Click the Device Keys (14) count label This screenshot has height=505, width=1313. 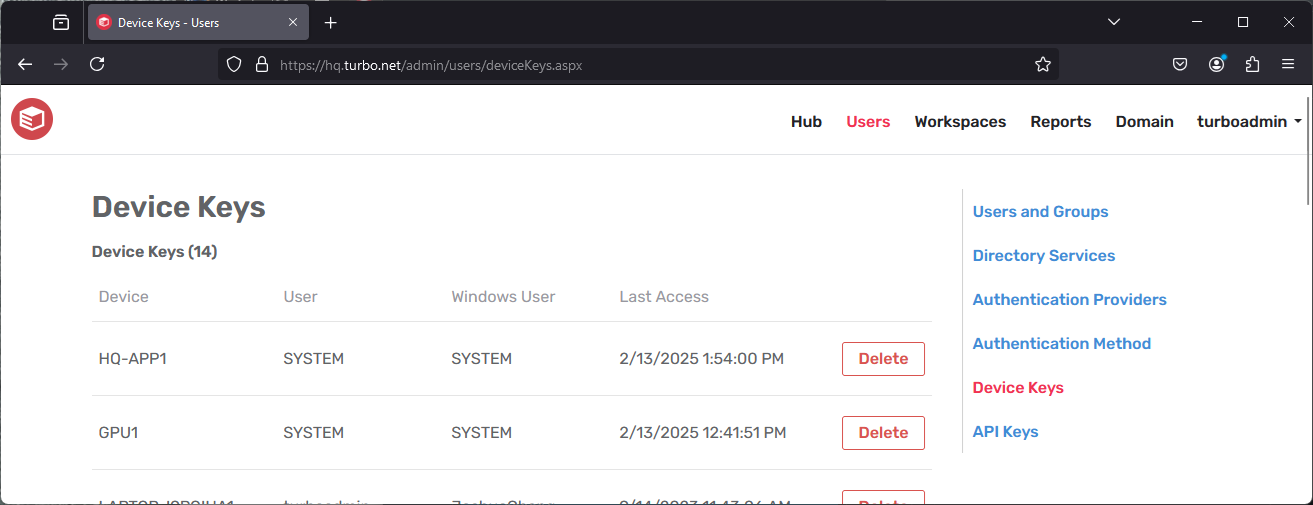[x=155, y=252]
